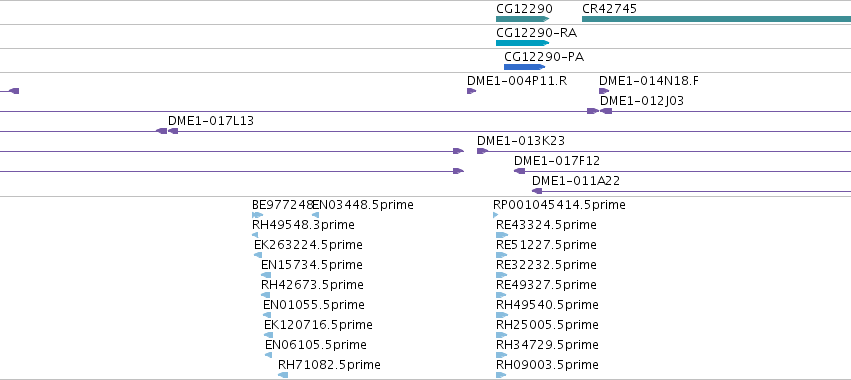Click the DME1-014N18.F arrow marker
Viewport: 851px width, 380px height.
click(604, 91)
